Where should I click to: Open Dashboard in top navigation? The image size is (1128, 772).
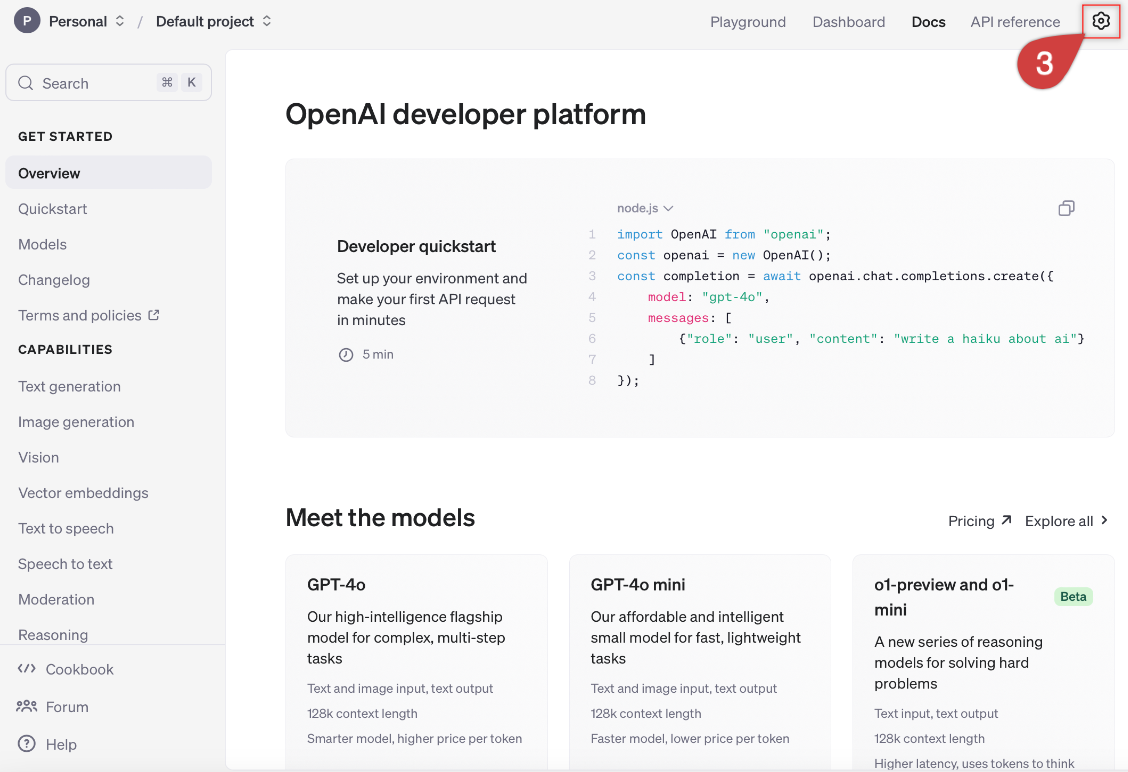[x=848, y=22]
